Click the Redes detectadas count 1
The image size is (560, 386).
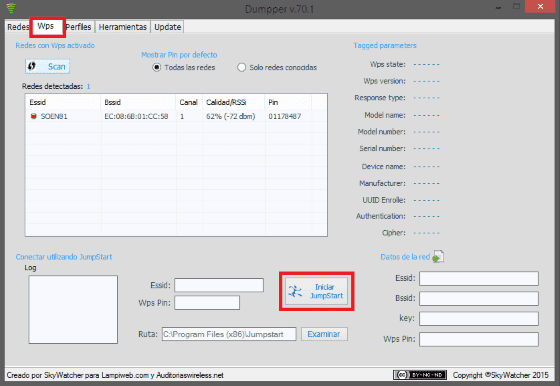[88, 86]
